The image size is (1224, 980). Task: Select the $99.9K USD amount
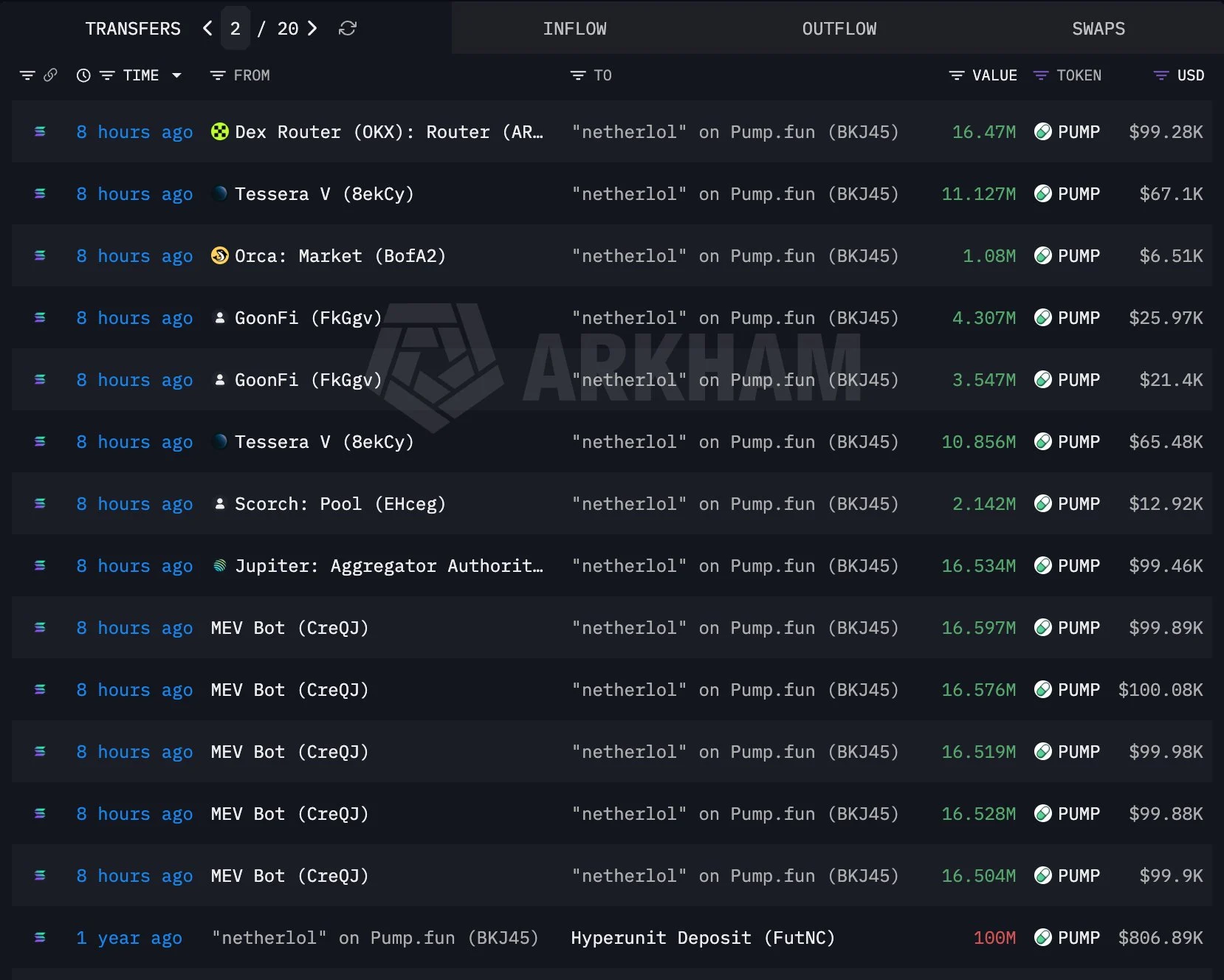pos(1171,876)
